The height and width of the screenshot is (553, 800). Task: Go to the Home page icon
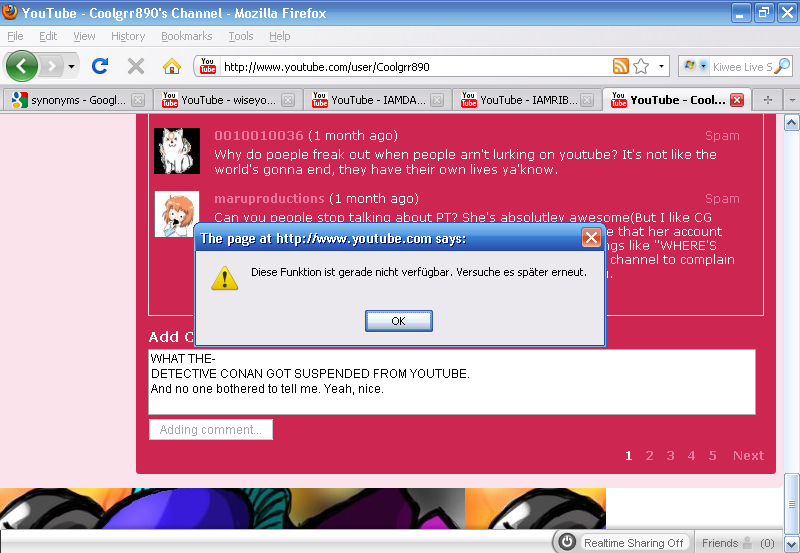click(x=171, y=66)
